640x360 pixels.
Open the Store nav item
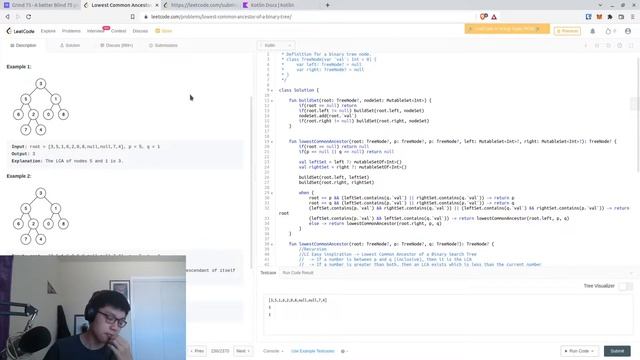[x=164, y=31]
